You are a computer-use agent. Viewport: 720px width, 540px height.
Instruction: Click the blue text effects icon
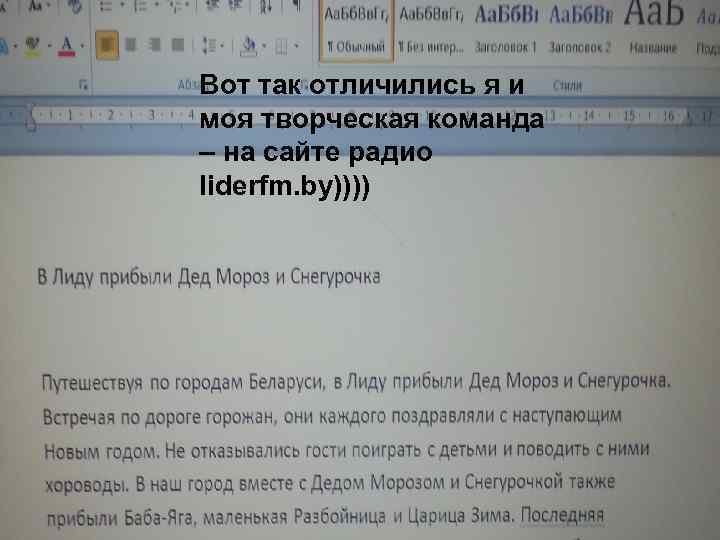pyautogui.click(x=4, y=46)
